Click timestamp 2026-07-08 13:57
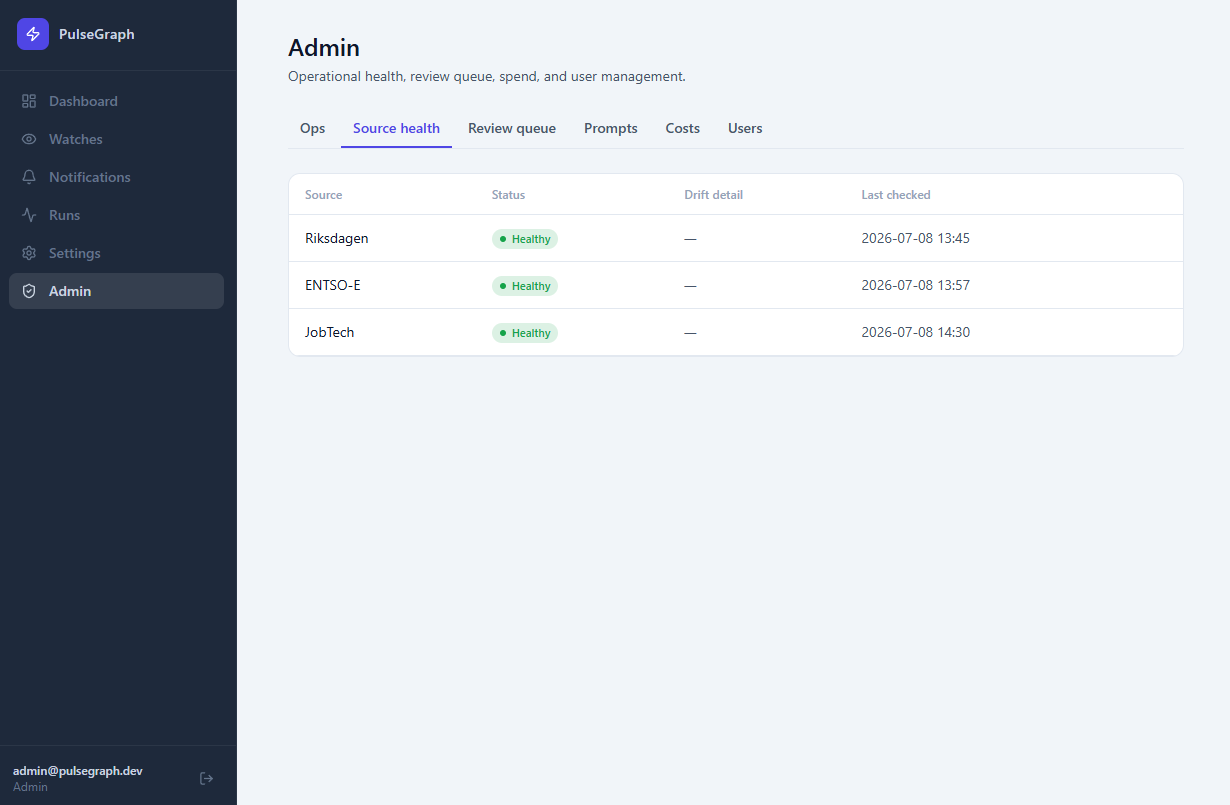Viewport: 1230px width, 805px height. [916, 285]
